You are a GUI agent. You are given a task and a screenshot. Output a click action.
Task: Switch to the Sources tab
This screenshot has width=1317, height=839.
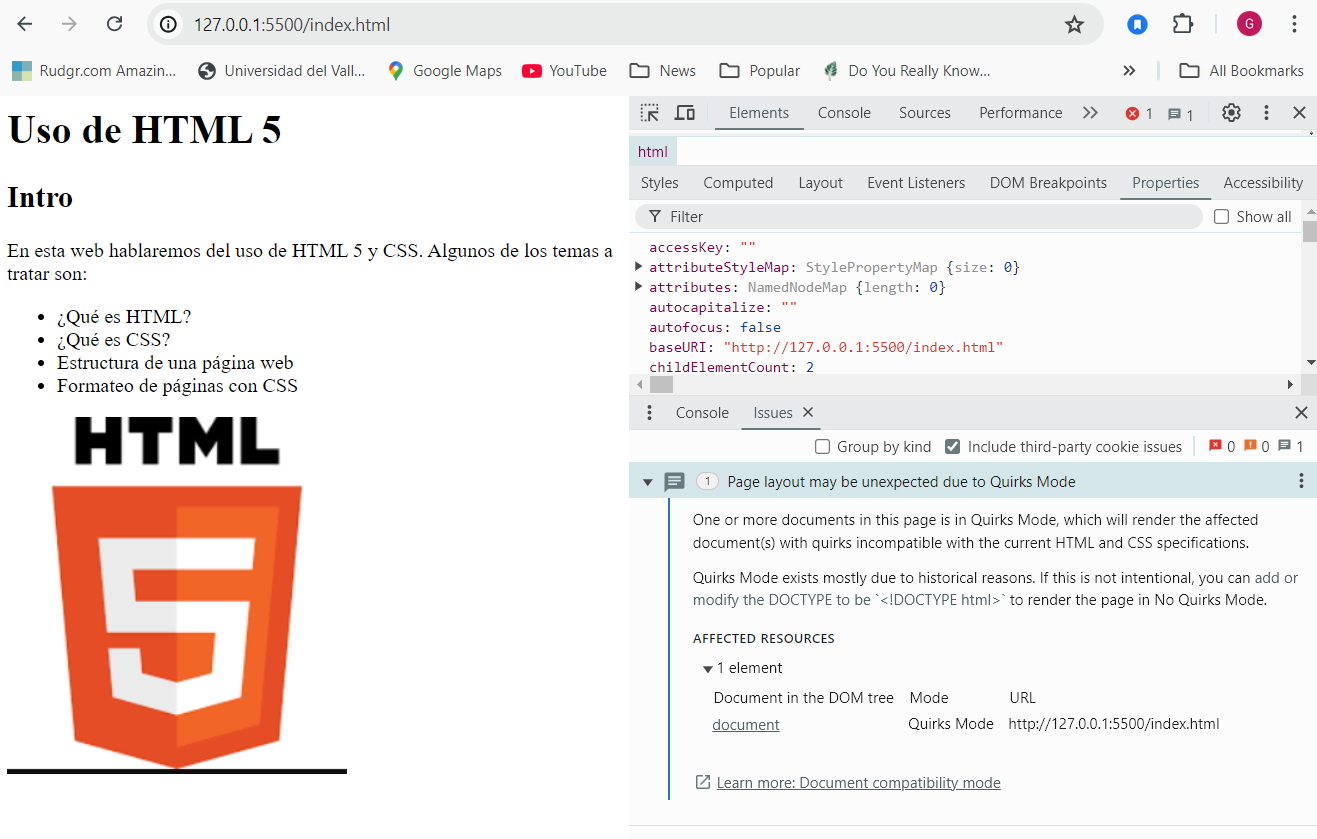[924, 113]
